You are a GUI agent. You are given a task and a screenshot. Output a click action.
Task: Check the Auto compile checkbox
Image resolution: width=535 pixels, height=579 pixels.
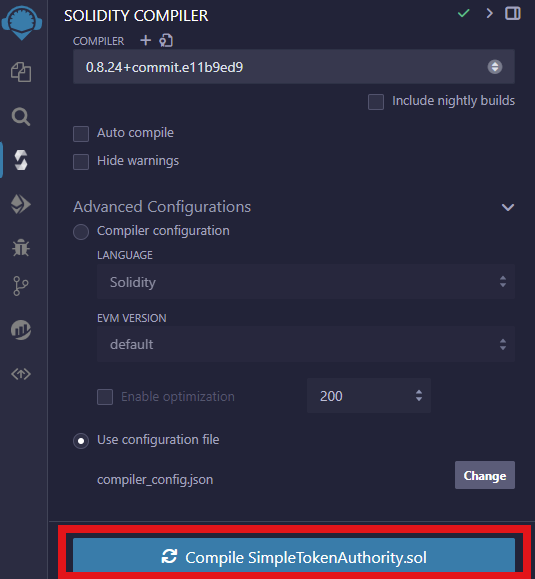(x=81, y=134)
